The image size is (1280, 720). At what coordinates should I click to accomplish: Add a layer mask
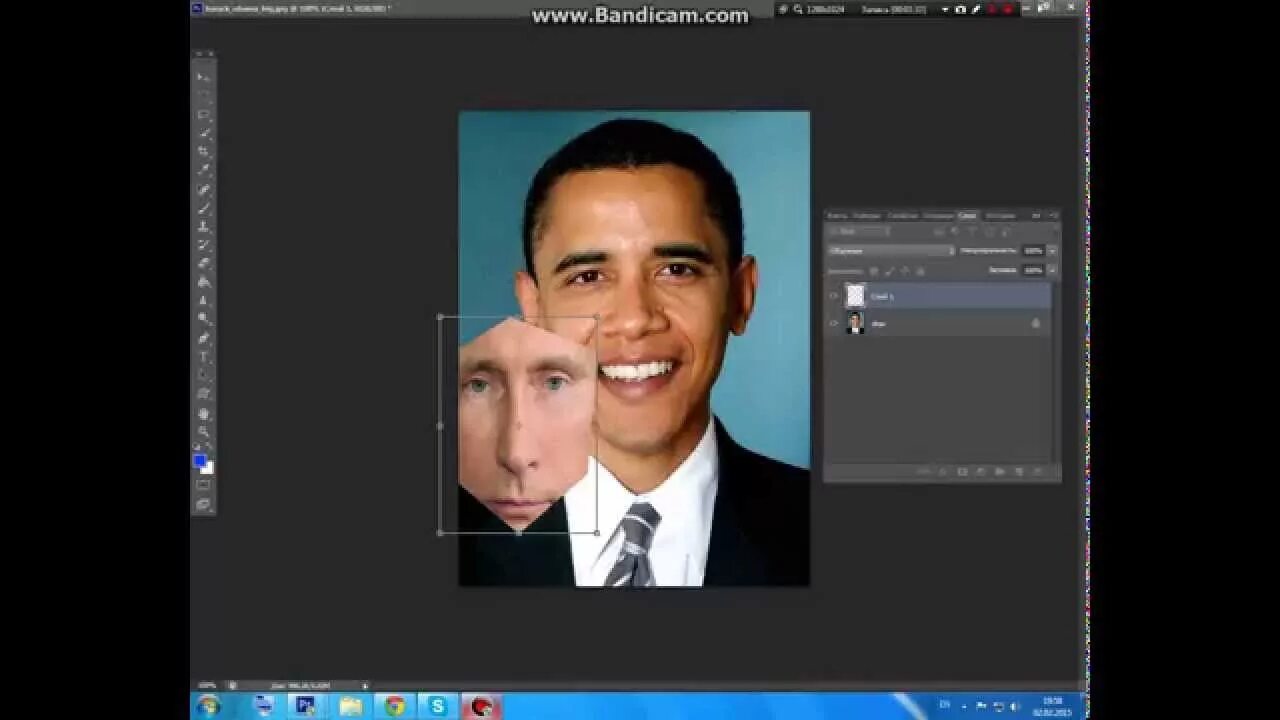point(962,472)
